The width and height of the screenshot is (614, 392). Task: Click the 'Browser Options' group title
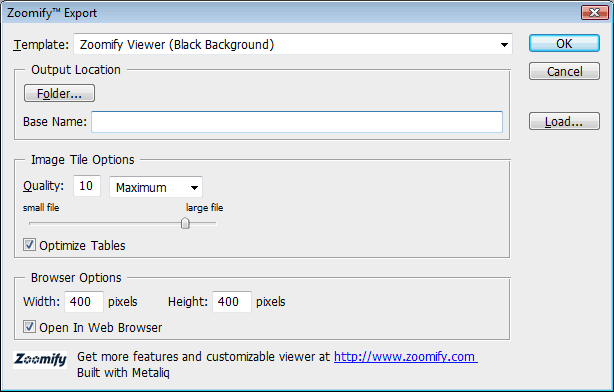coord(76,278)
